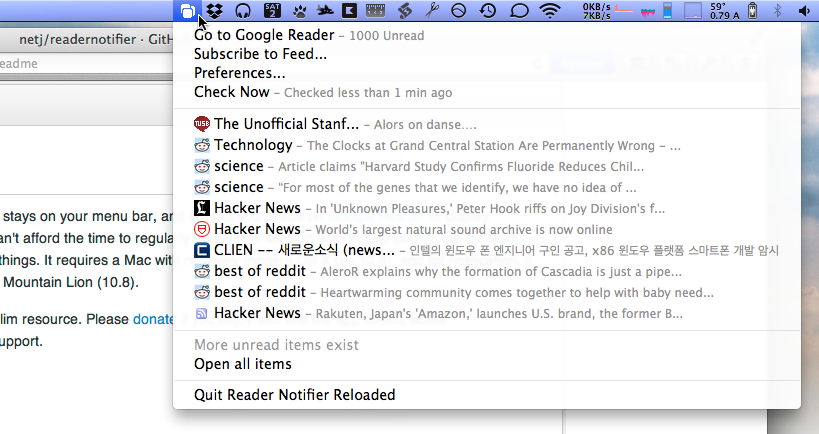
Task: Click the paw print Growl icon
Action: pyautogui.click(x=300, y=10)
